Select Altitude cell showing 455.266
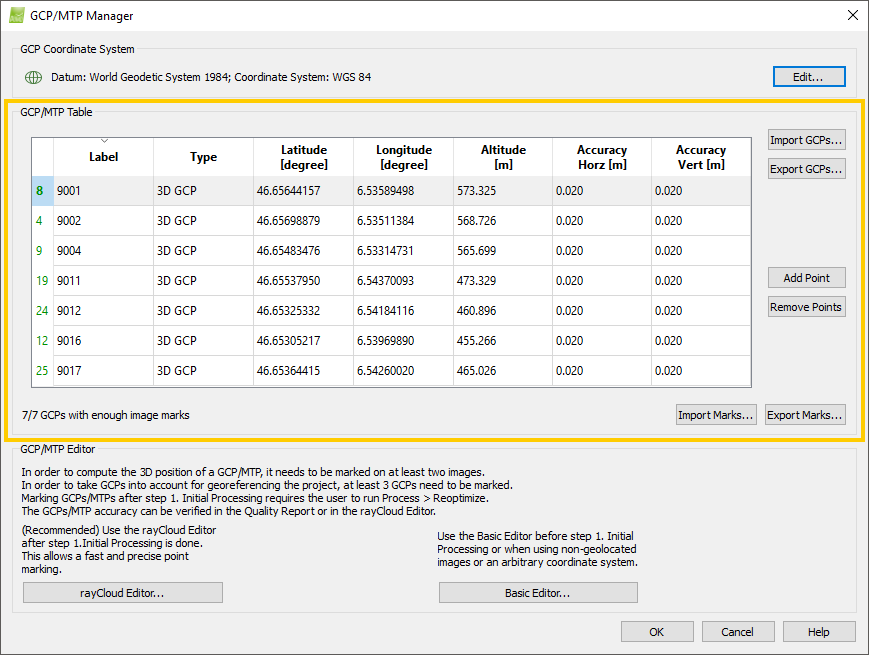The image size is (869, 655). pyautogui.click(x=502, y=341)
